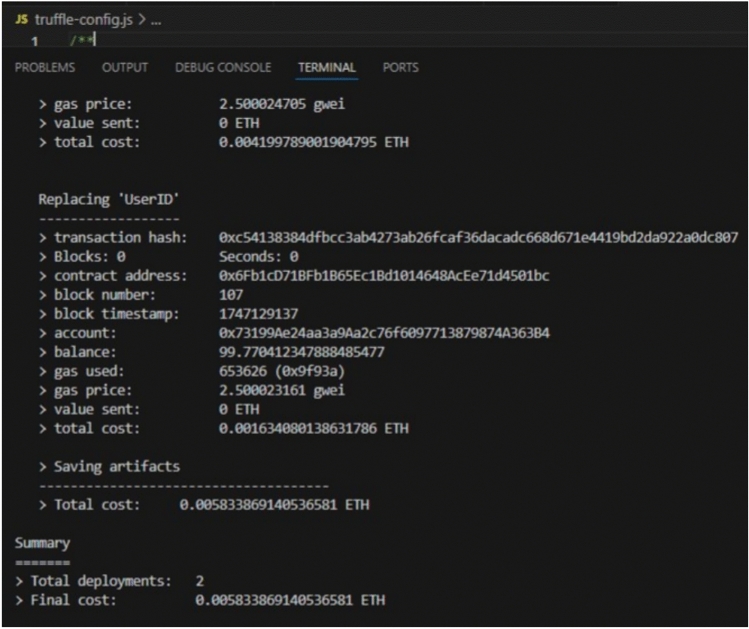Click truffle-config.js in the breadcrumb
This screenshot has height=629, width=749.
84,20
